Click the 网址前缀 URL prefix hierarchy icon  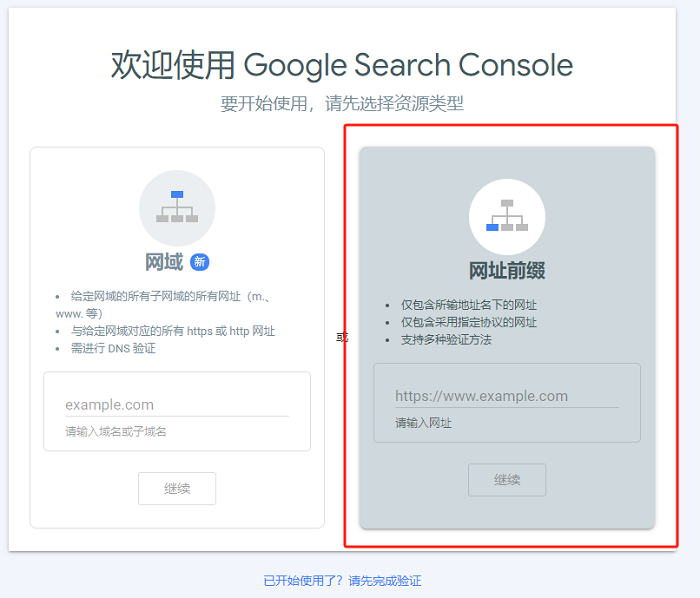click(507, 216)
